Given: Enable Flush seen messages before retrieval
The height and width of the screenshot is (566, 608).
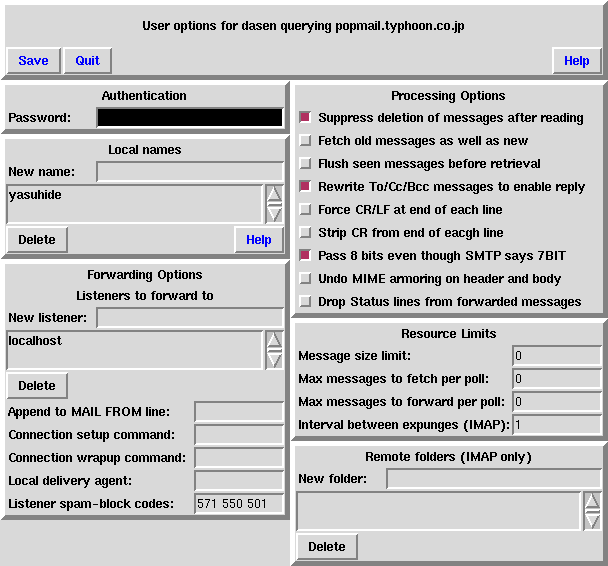Looking at the screenshot, I should [x=305, y=163].
